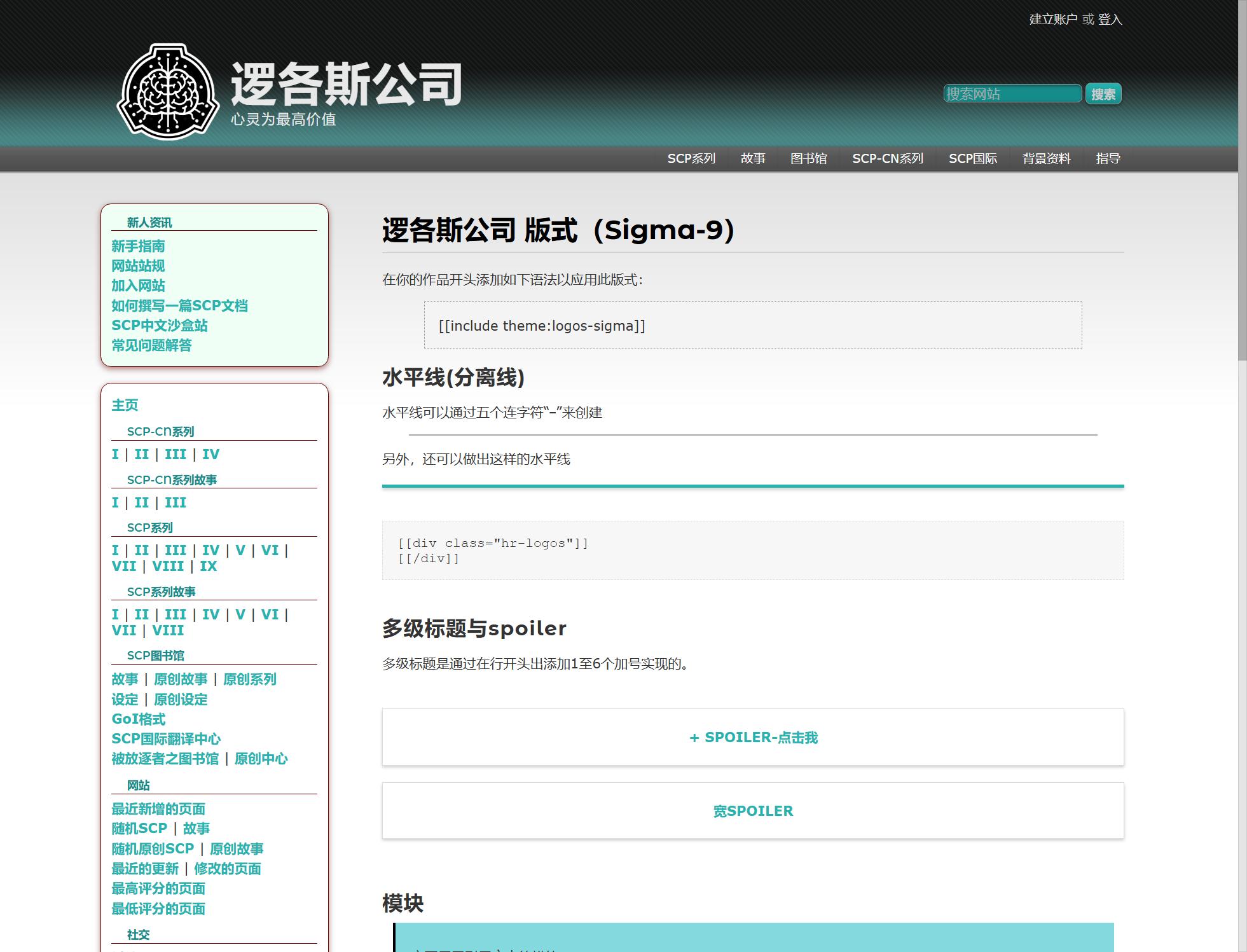Image resolution: width=1247 pixels, height=952 pixels.
Task: Click the 搜索 search button
Action: tap(1103, 94)
